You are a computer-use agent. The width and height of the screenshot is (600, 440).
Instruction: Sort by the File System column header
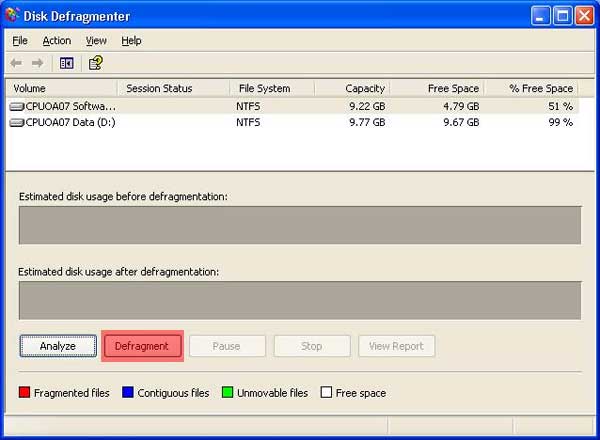tap(272, 88)
